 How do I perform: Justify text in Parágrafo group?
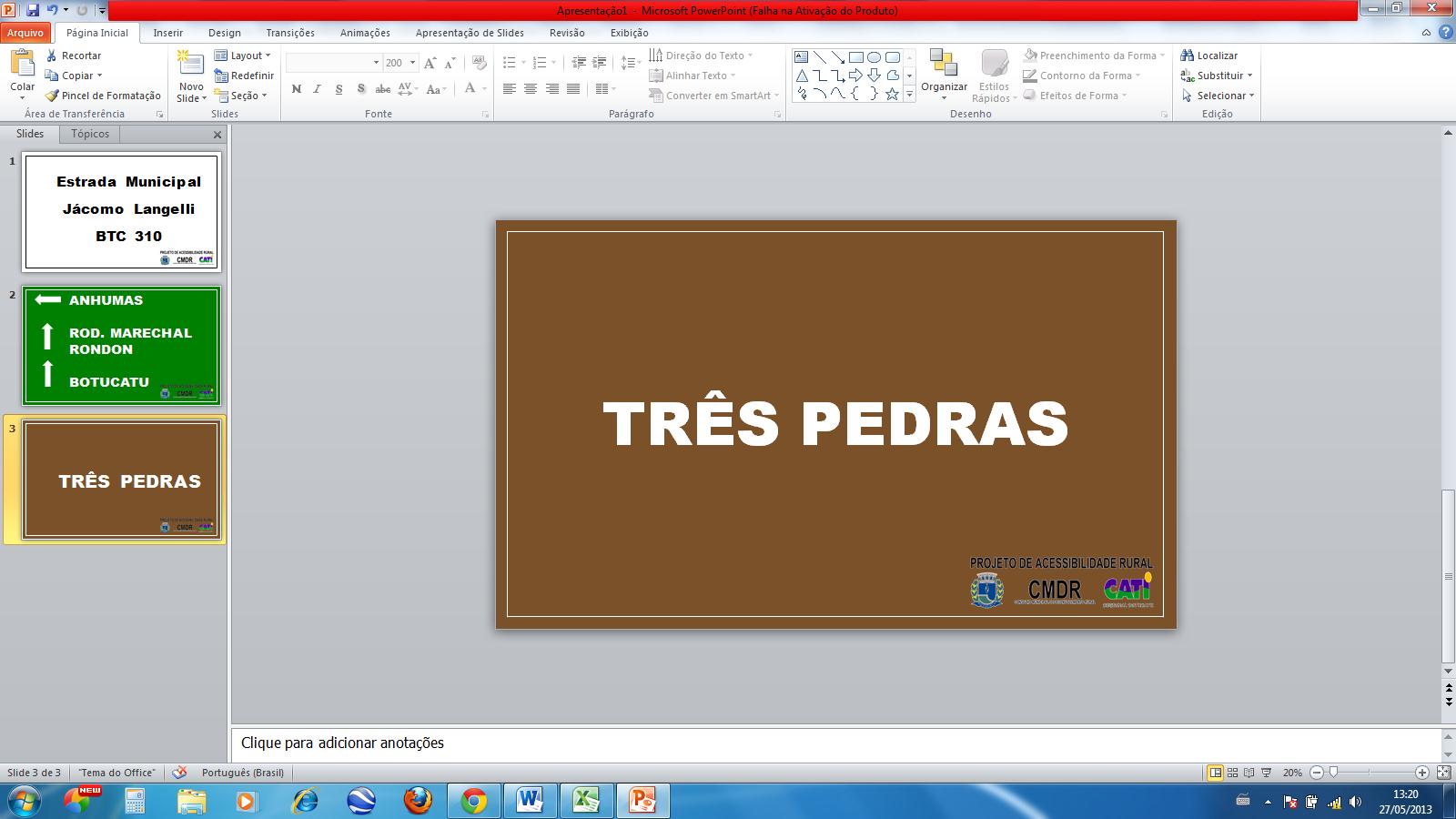572,88
